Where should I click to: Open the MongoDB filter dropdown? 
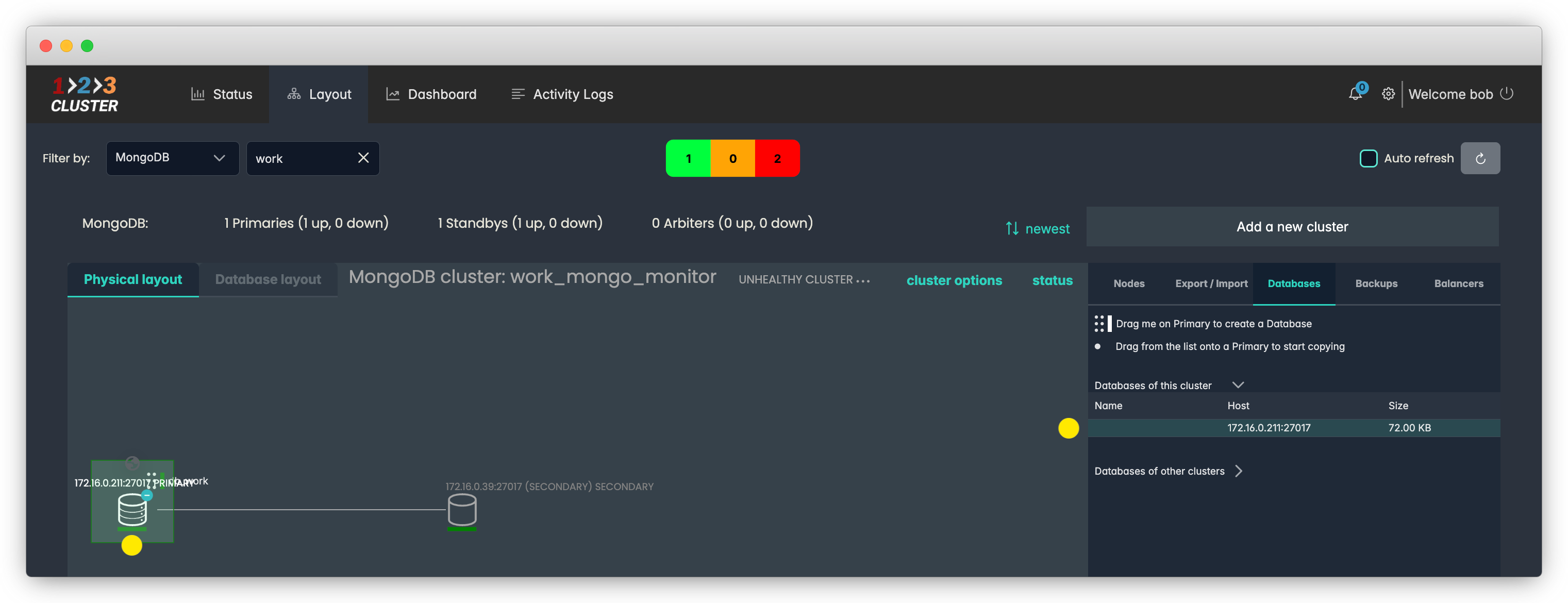[172, 158]
